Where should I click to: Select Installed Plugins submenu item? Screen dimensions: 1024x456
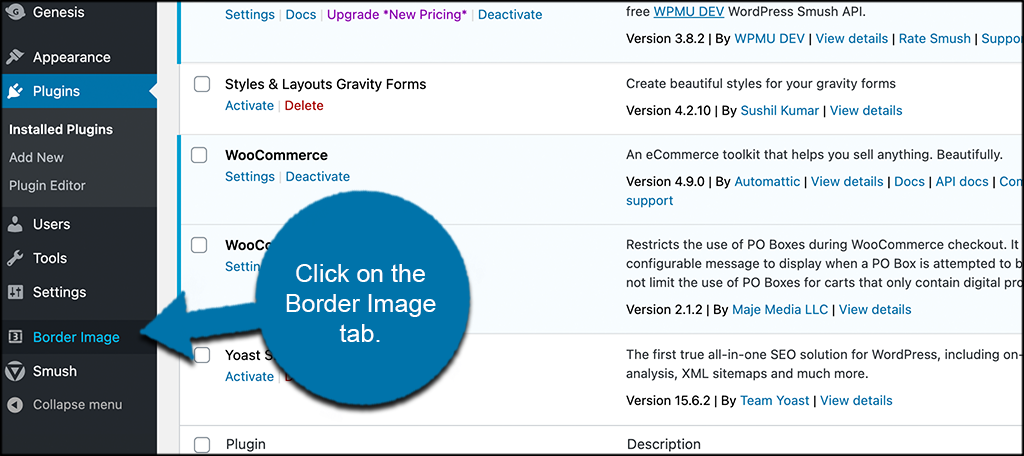coord(61,129)
